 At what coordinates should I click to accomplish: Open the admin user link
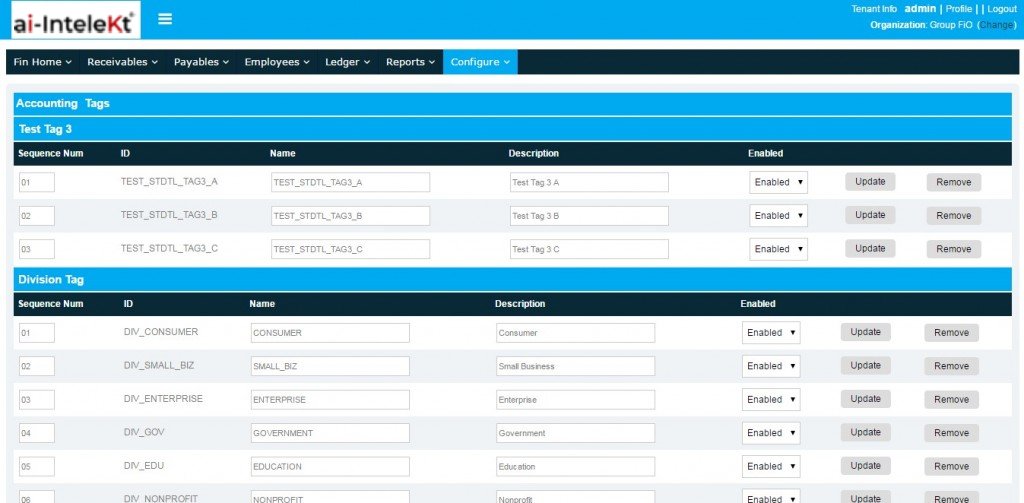920,9
